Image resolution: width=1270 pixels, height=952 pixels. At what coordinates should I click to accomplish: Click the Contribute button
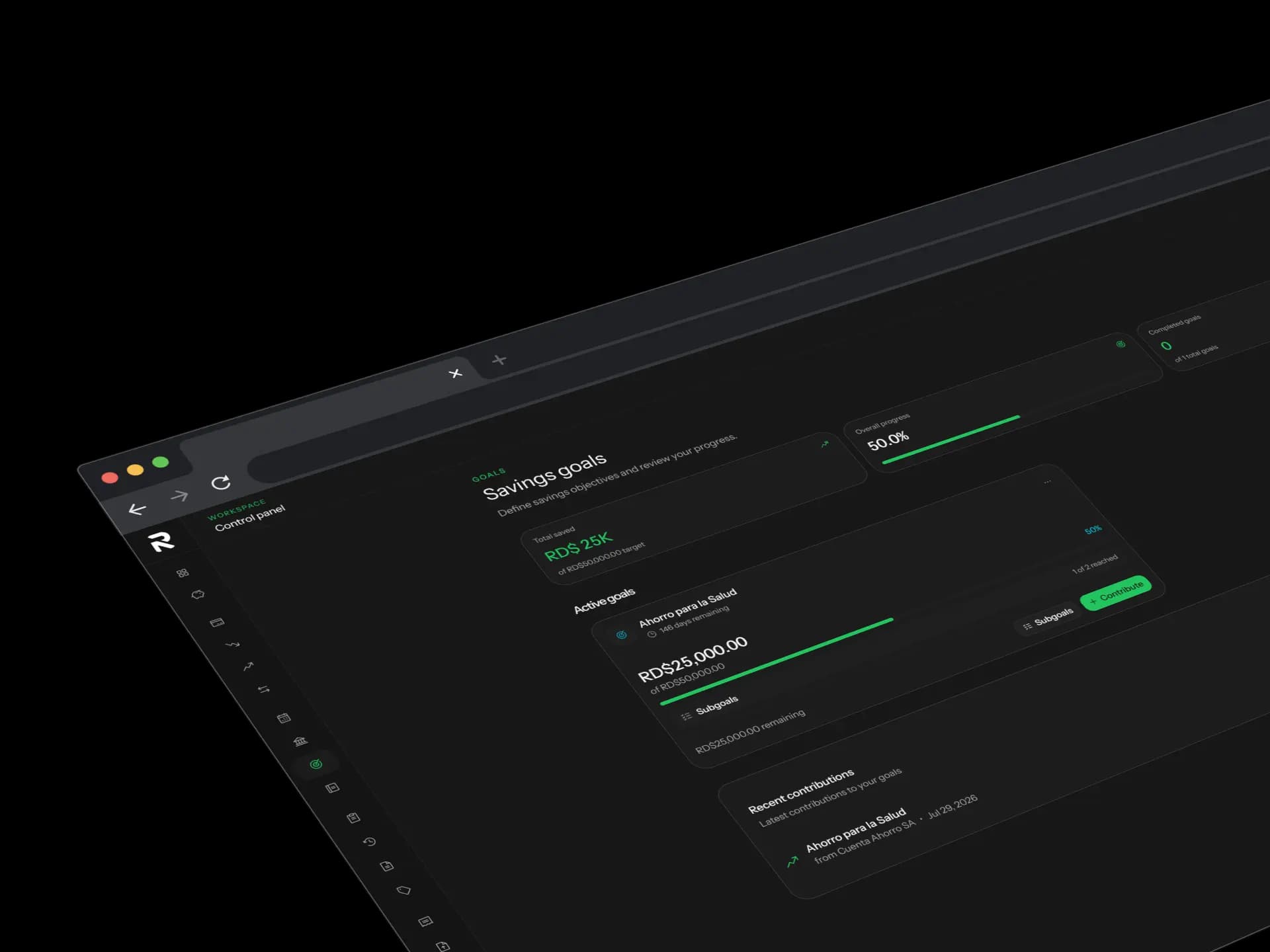tap(1116, 592)
